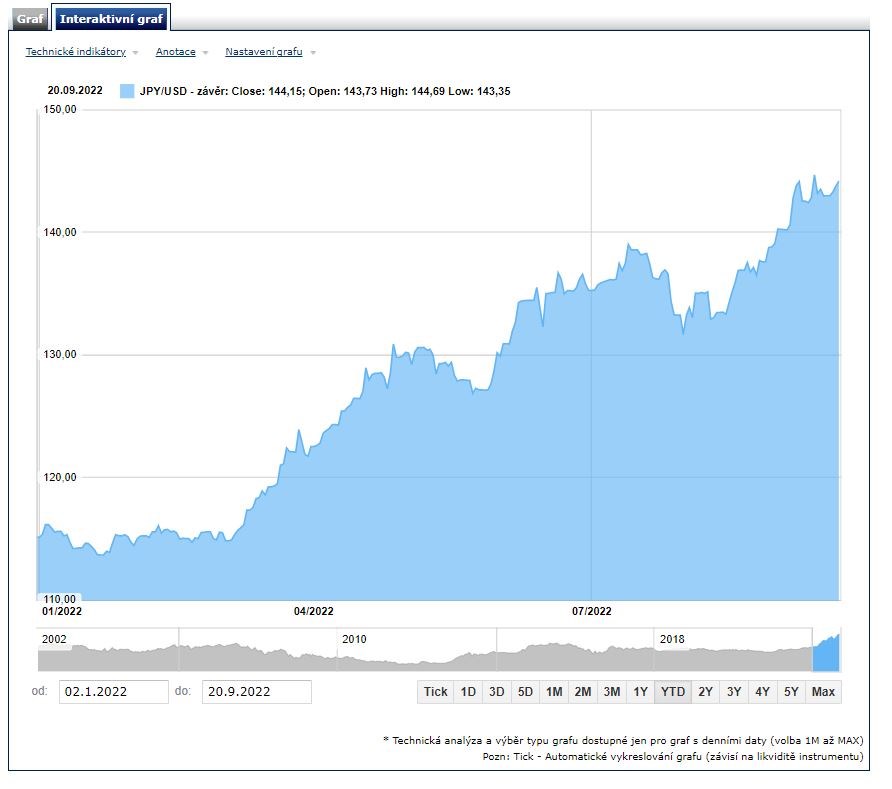Switch range to 1M
The width and height of the screenshot is (892, 789).
click(554, 692)
